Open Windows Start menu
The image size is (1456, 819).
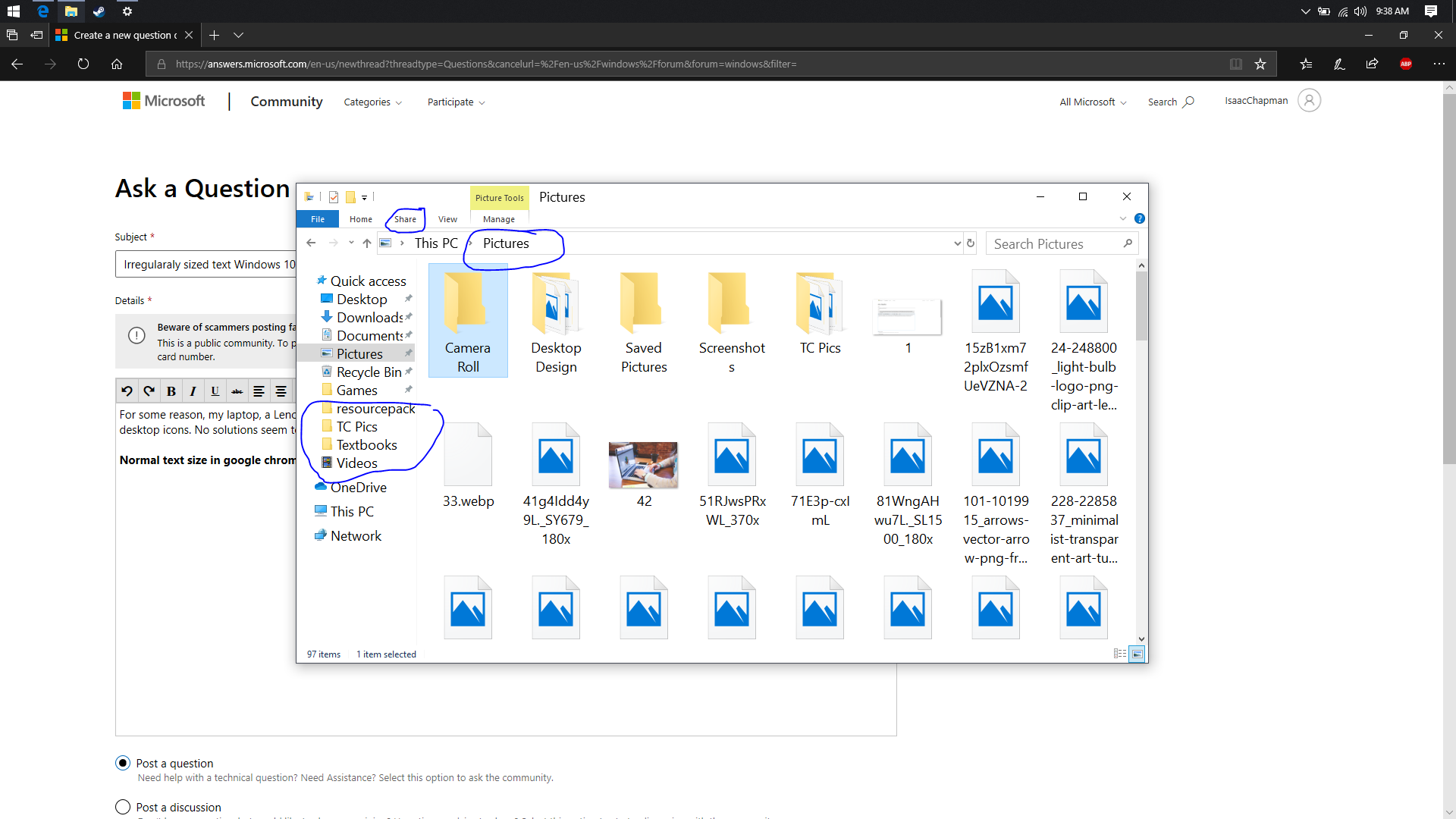pyautogui.click(x=14, y=11)
